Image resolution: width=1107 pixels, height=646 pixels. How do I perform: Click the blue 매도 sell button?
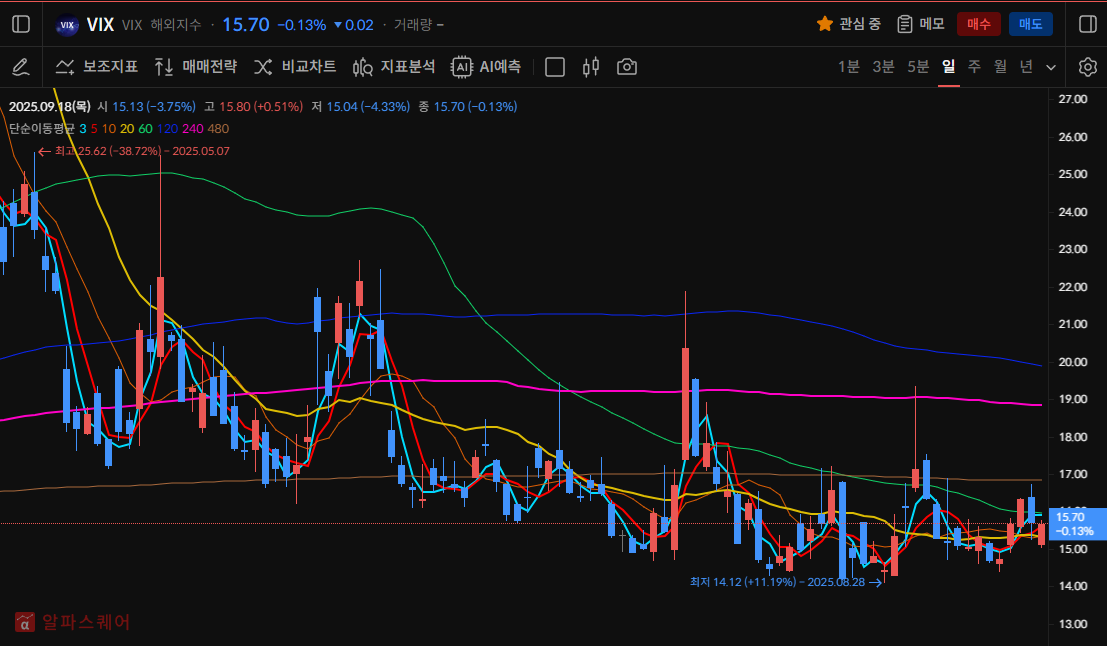coord(1031,24)
